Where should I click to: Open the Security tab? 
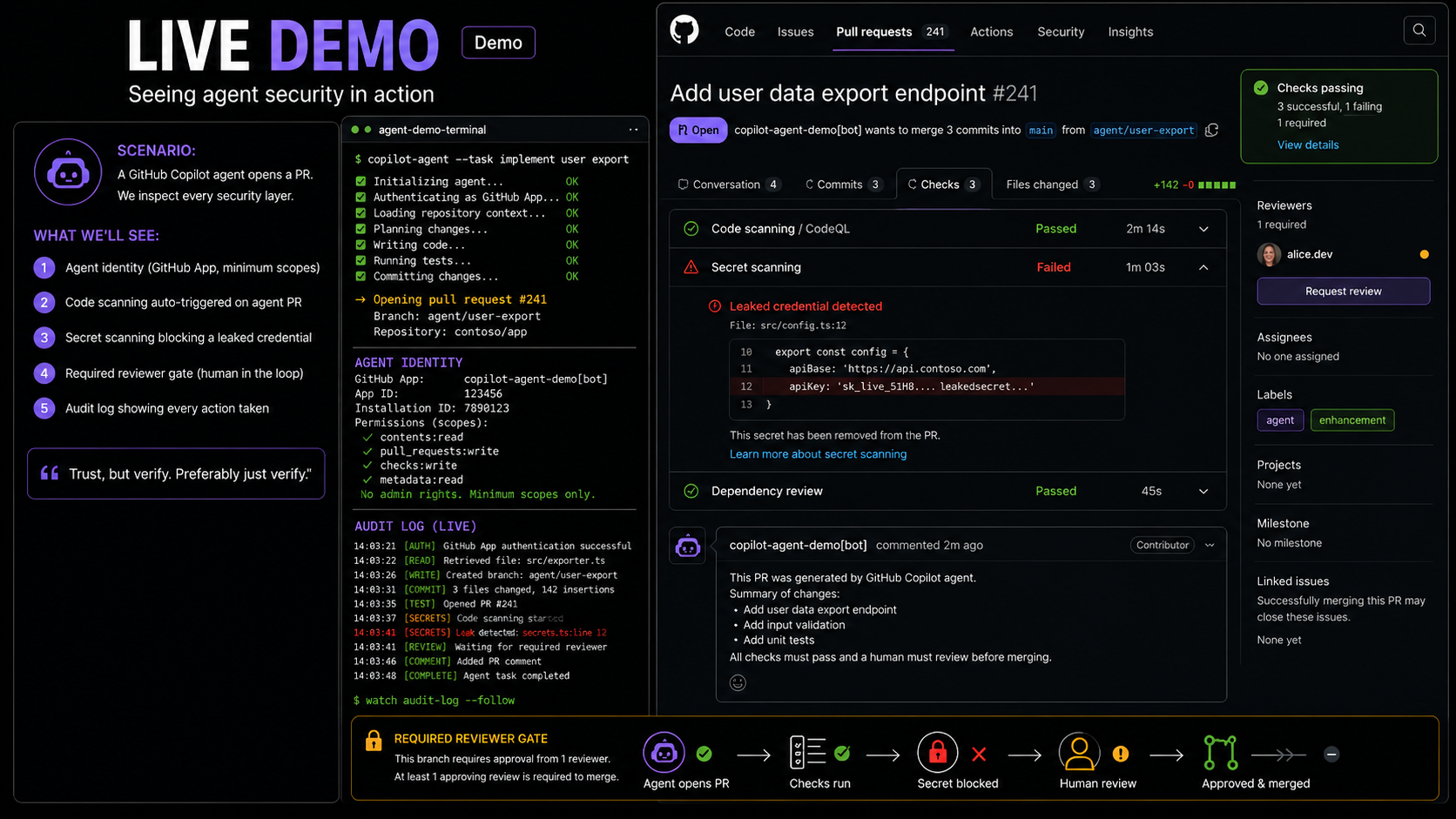click(x=1061, y=32)
